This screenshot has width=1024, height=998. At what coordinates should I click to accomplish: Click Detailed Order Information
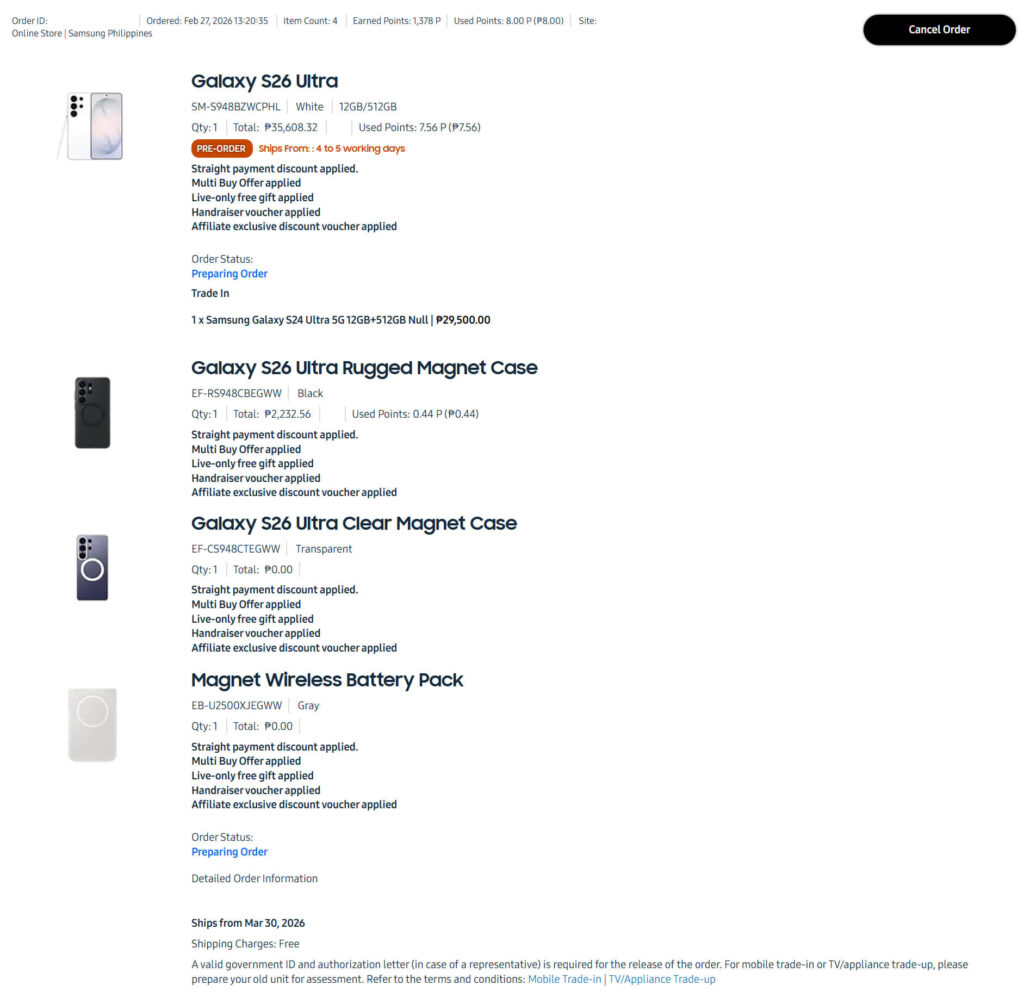(x=254, y=878)
